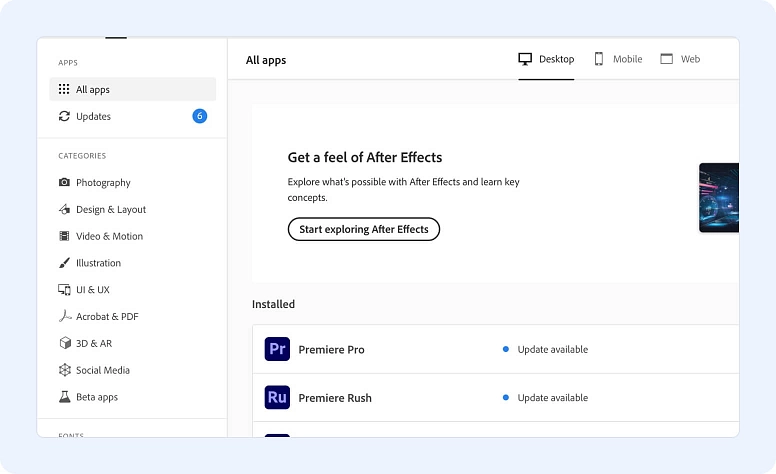The image size is (776, 474).
Task: Click the Updates count badge showing 6
Action: pos(200,116)
